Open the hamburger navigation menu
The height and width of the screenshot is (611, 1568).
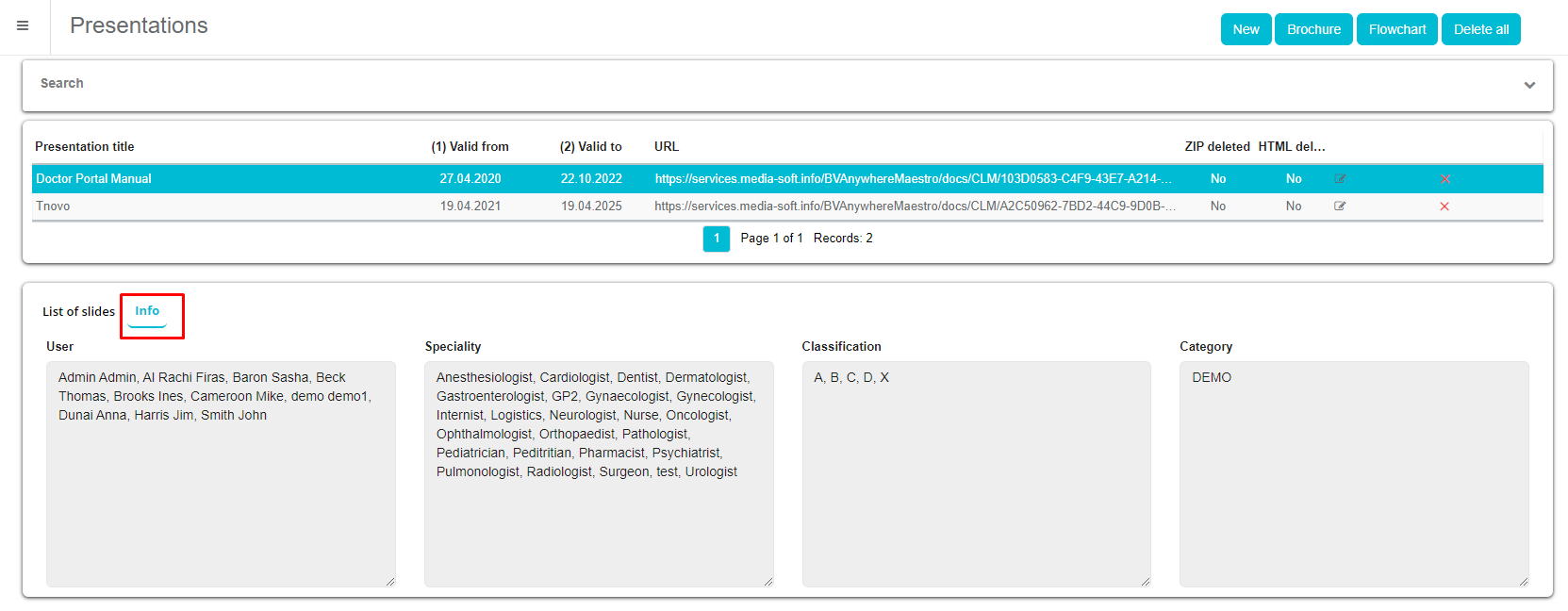click(x=23, y=26)
